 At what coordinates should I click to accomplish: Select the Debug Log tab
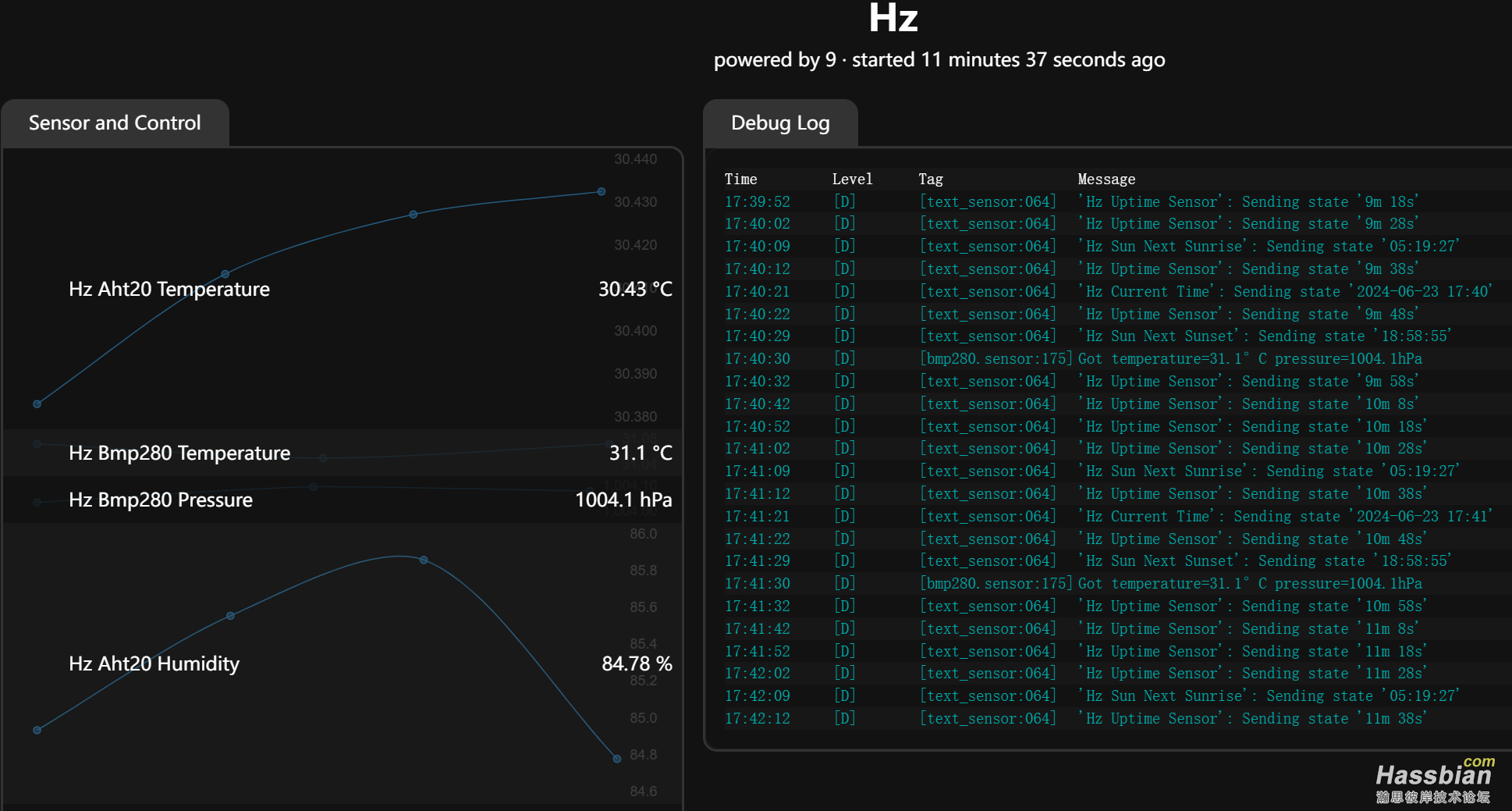pos(780,123)
